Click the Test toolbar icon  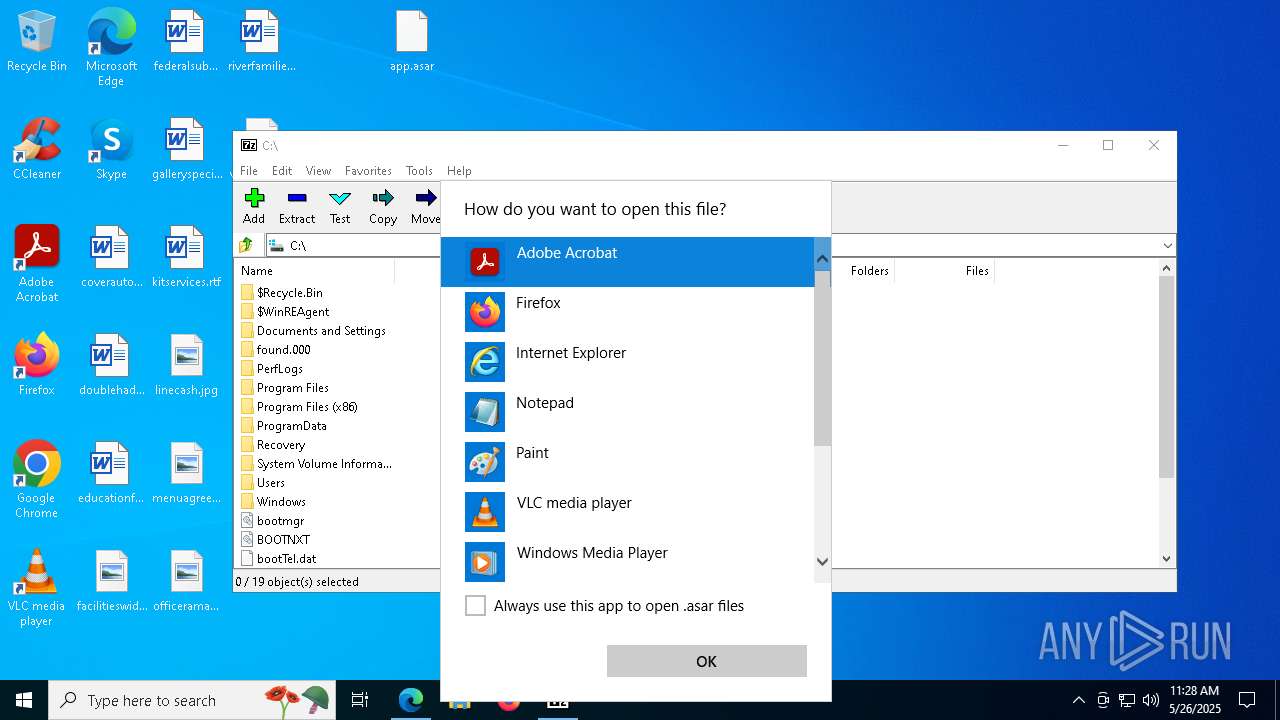point(340,206)
